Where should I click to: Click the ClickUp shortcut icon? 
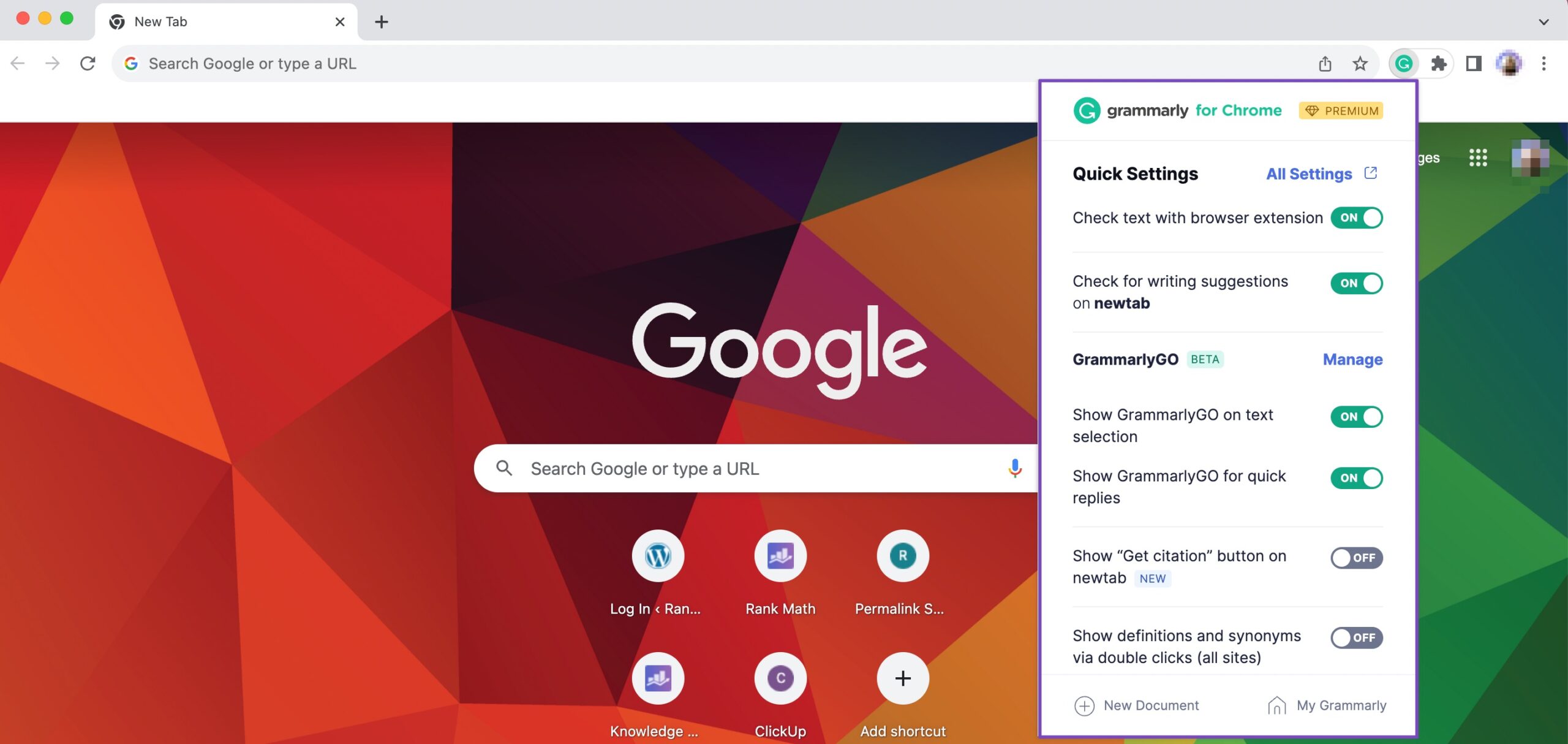tap(779, 678)
